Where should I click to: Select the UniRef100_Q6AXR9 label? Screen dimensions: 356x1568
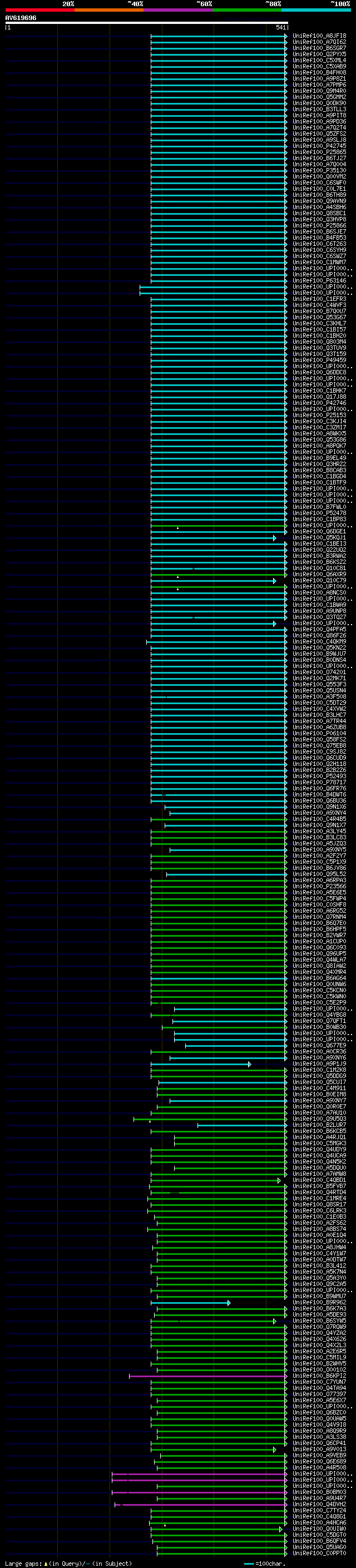pos(319,574)
